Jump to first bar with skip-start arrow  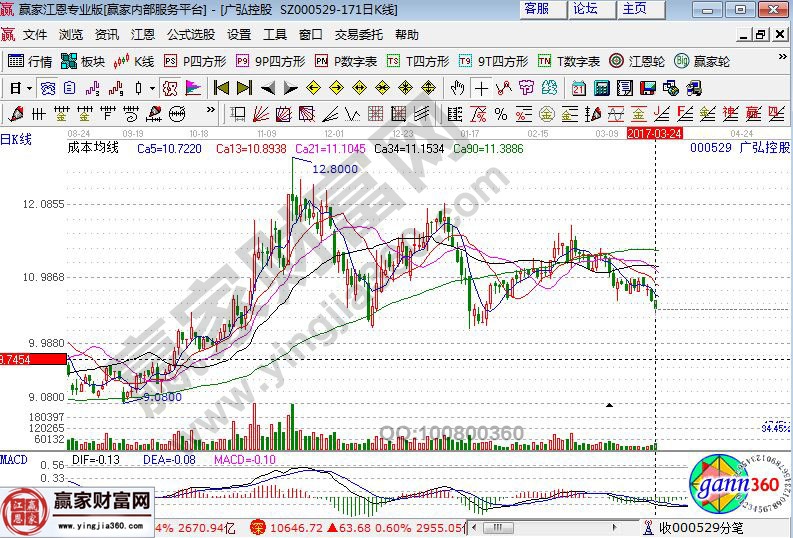click(x=221, y=87)
